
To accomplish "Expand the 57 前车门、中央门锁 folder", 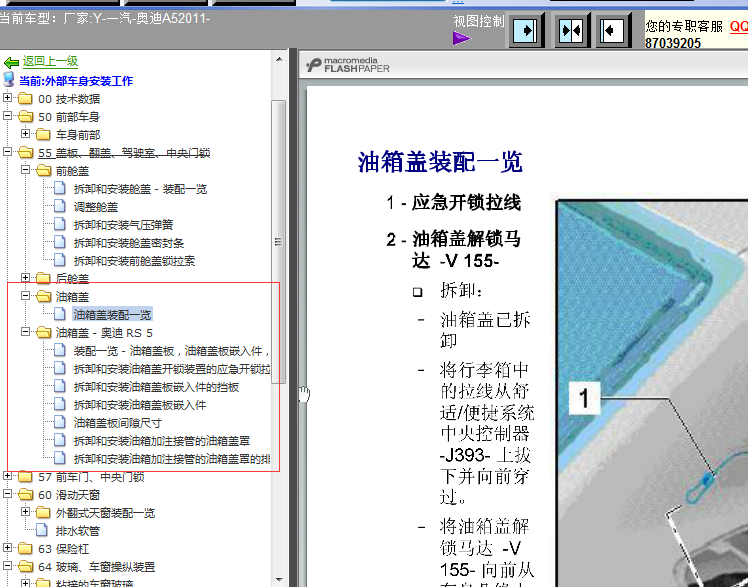I will point(7,476).
